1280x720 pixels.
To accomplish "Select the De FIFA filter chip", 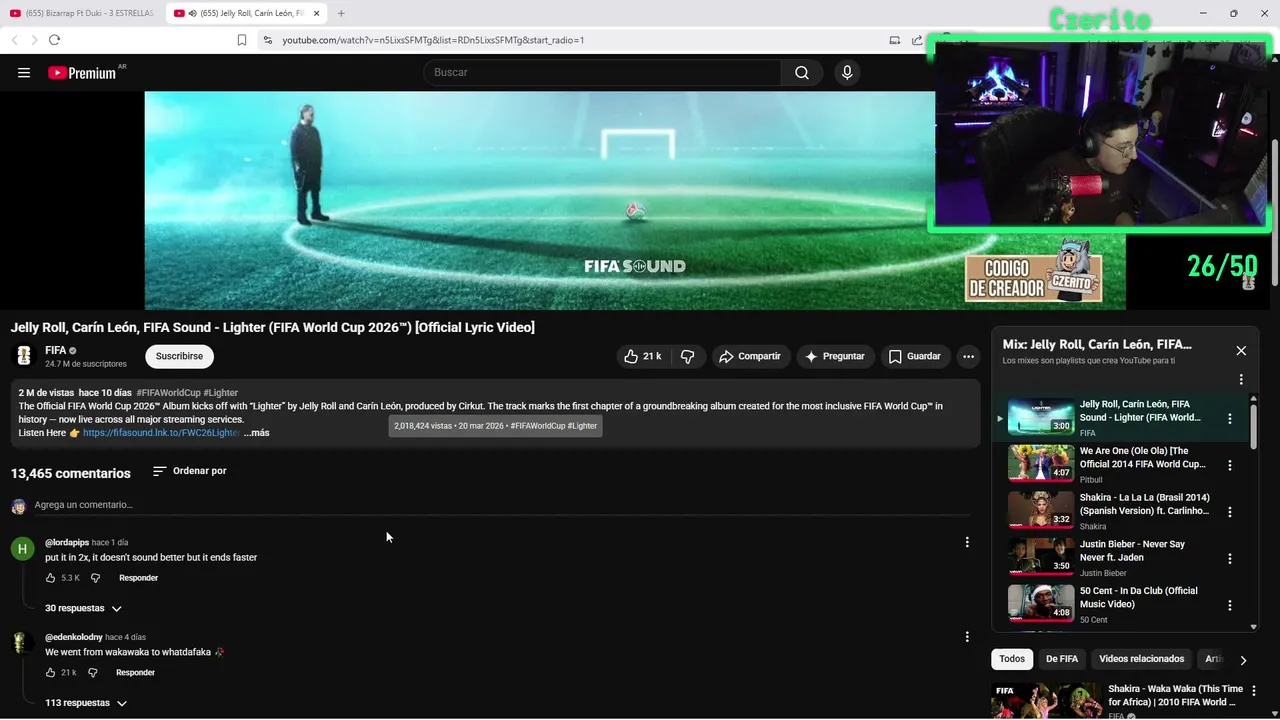I will click(x=1062, y=659).
